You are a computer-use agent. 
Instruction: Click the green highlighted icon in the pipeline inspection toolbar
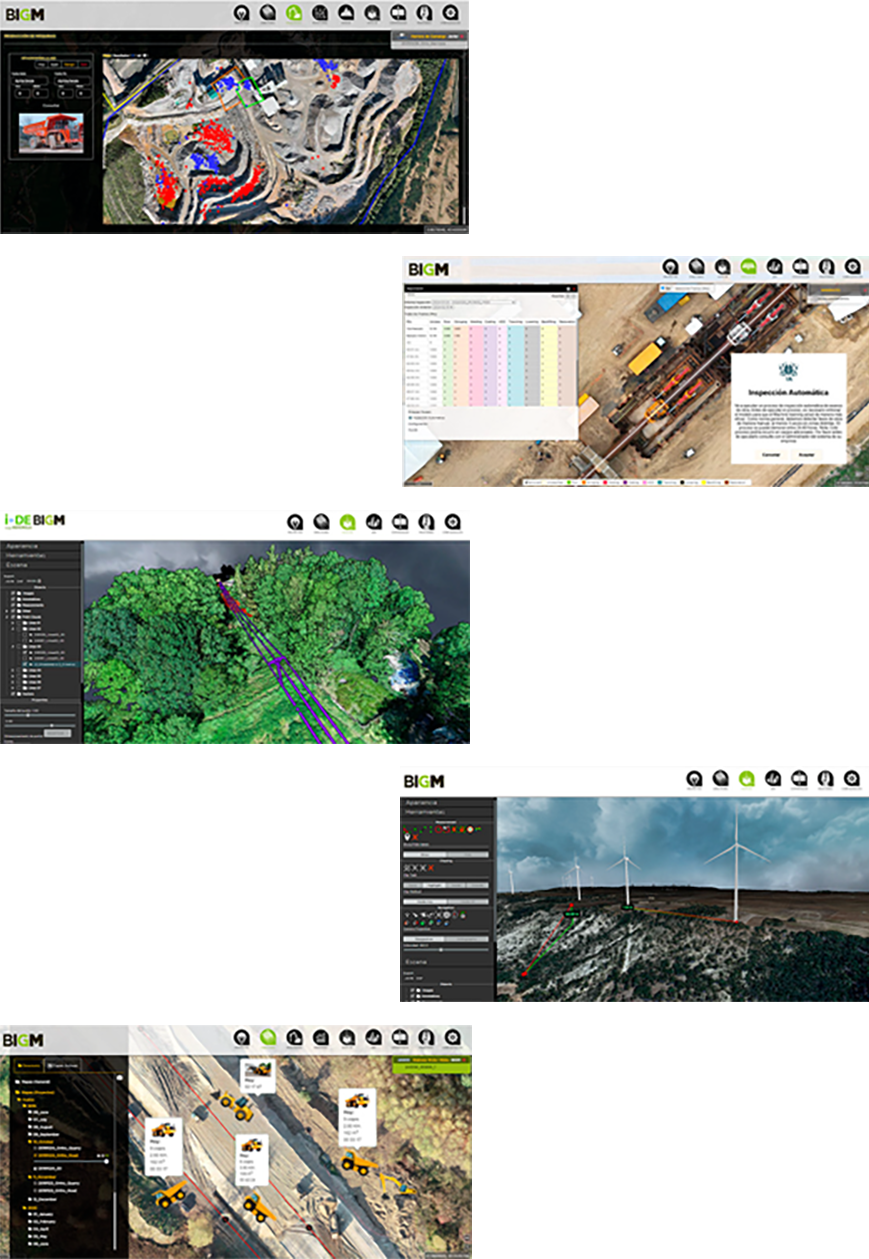click(748, 267)
